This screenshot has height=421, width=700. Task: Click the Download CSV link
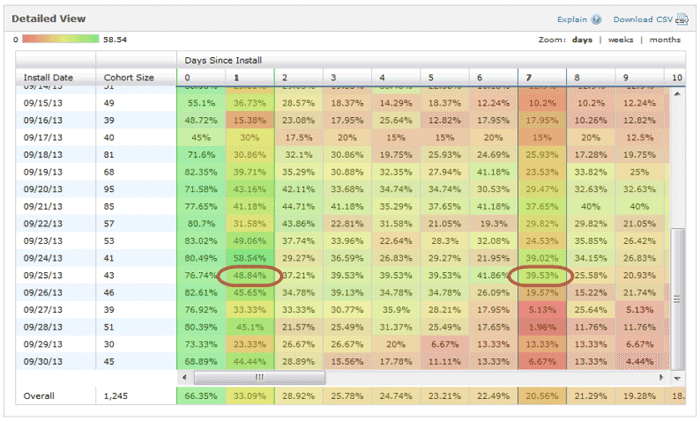coord(643,20)
